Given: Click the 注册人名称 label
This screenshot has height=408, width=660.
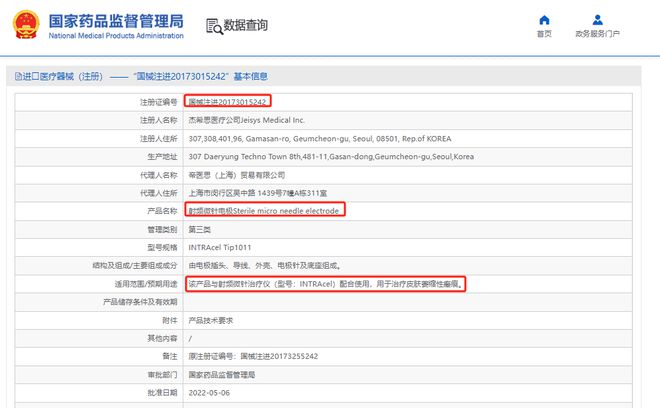Looking at the screenshot, I should (x=159, y=120).
